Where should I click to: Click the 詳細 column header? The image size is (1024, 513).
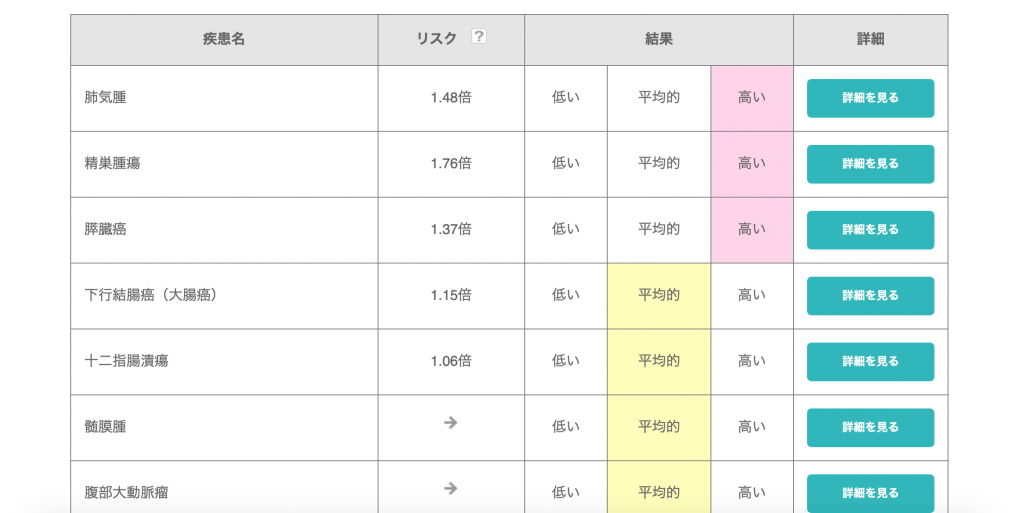point(870,39)
